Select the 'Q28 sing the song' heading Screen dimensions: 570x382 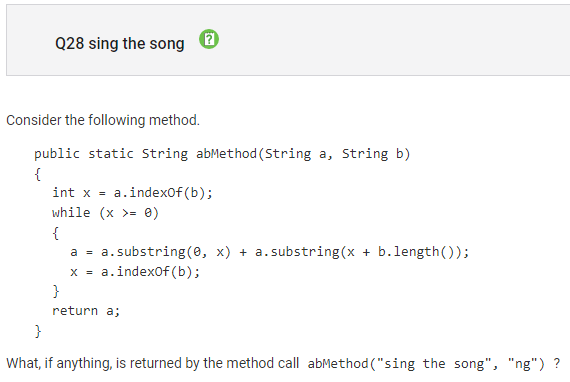coord(120,44)
